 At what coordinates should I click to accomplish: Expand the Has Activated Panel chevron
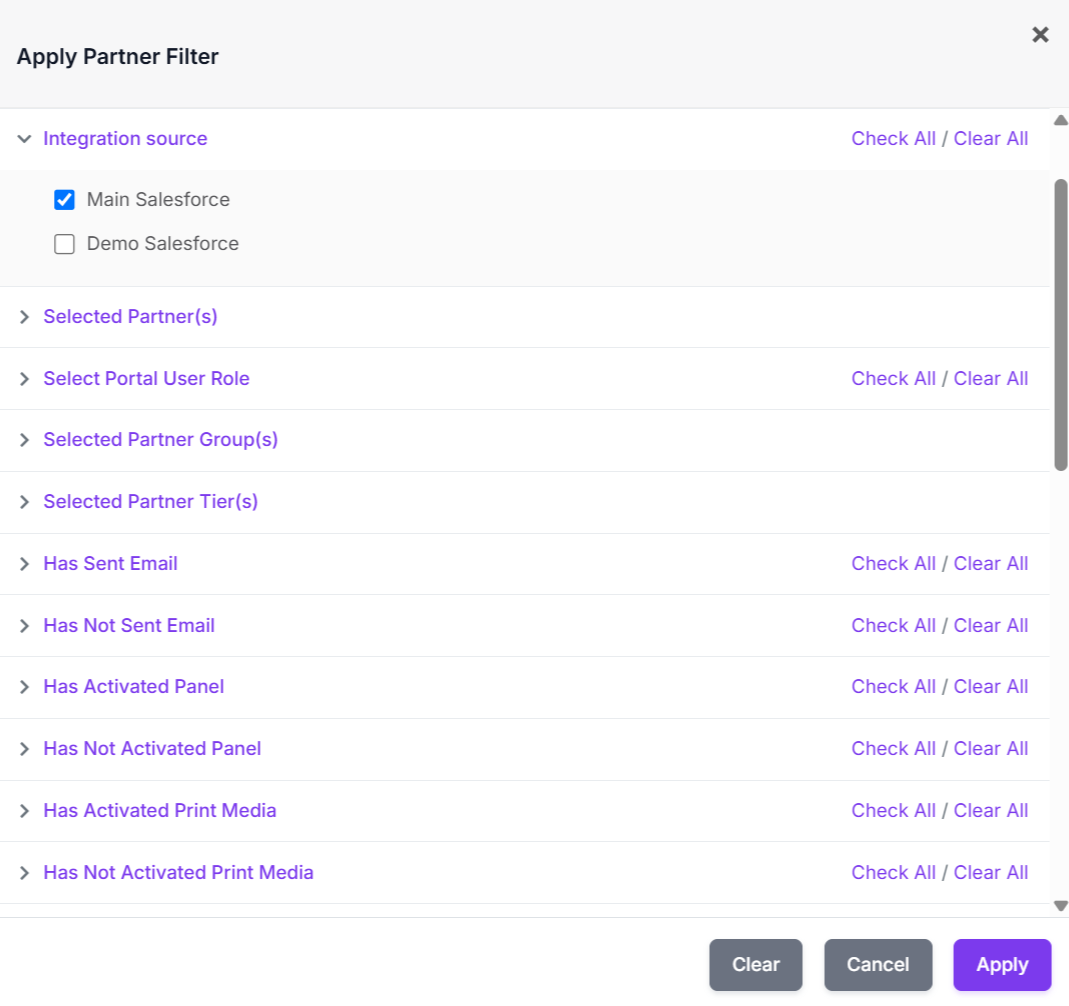pos(25,687)
